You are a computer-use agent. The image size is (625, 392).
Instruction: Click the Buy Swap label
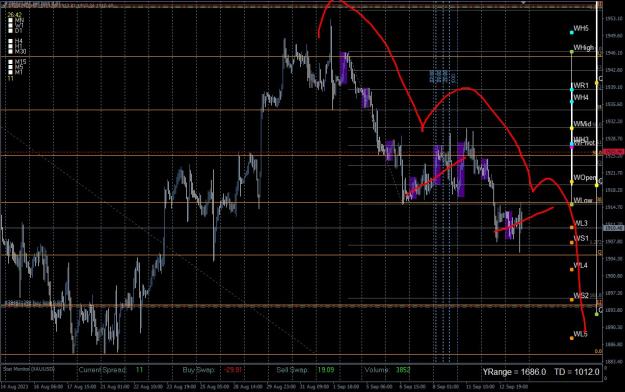199,370
